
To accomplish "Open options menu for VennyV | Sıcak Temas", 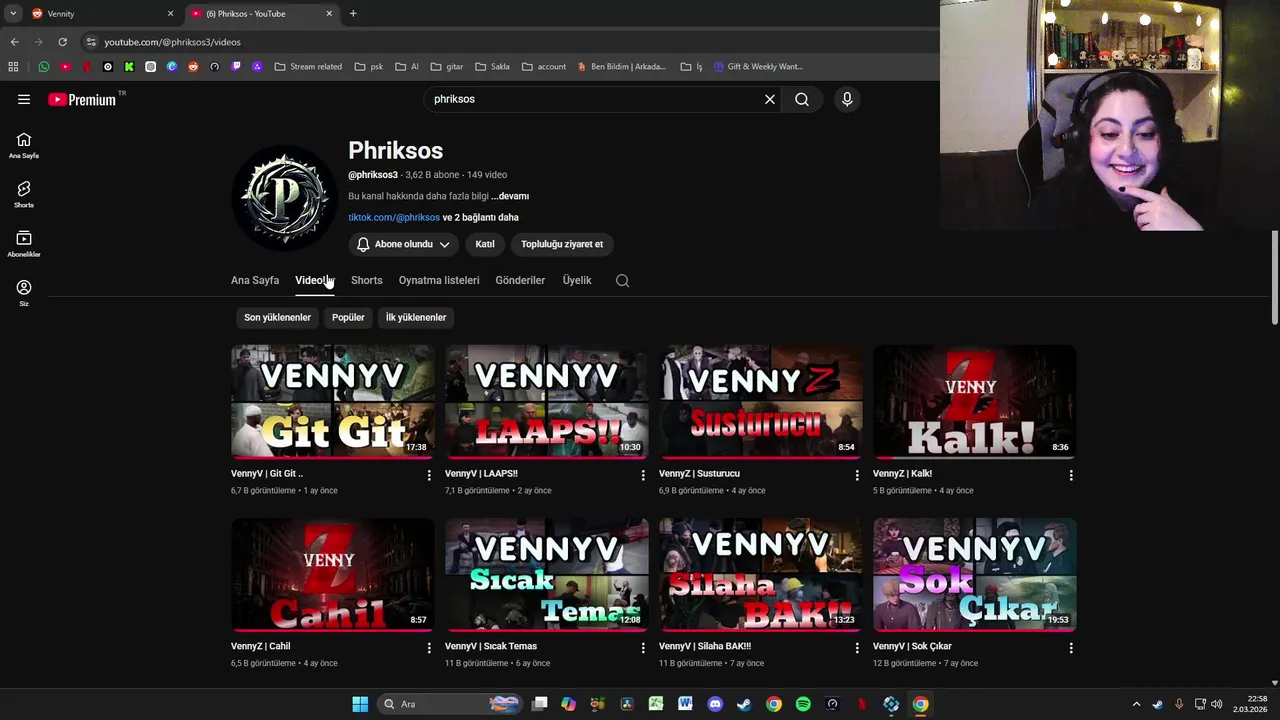I will (643, 648).
